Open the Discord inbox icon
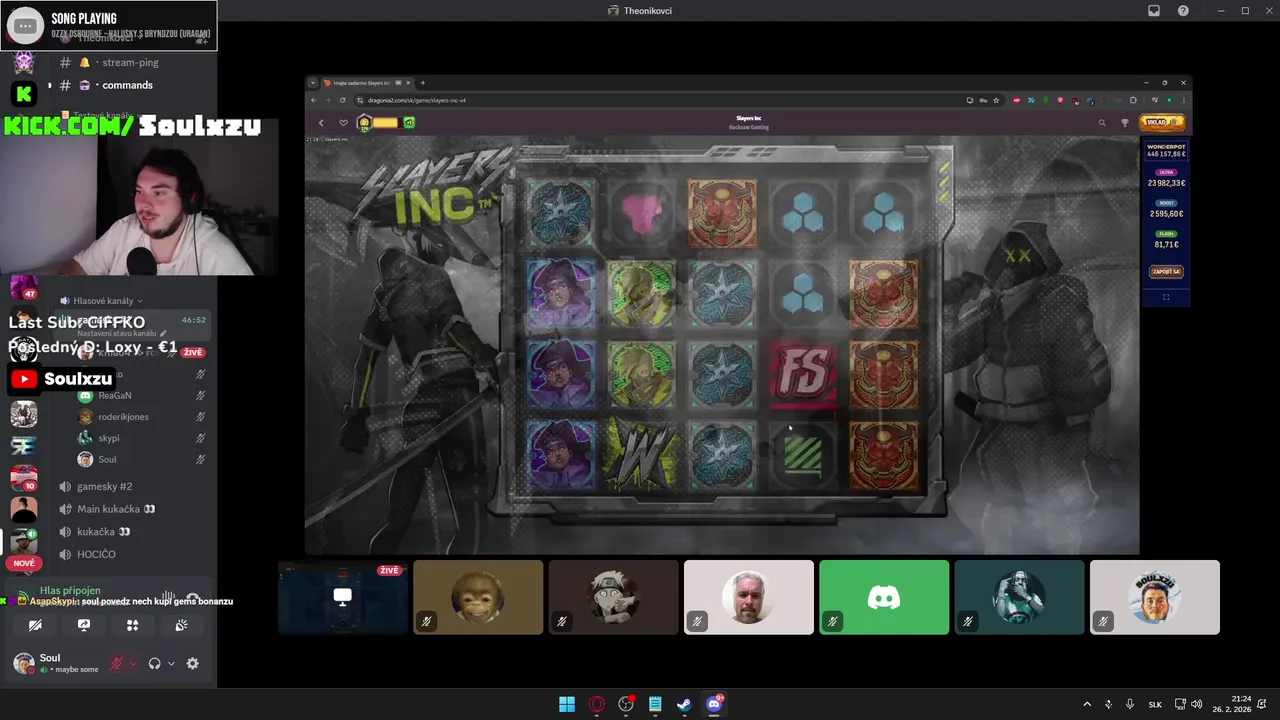Screen dimensions: 1280x720 pos(1153,11)
